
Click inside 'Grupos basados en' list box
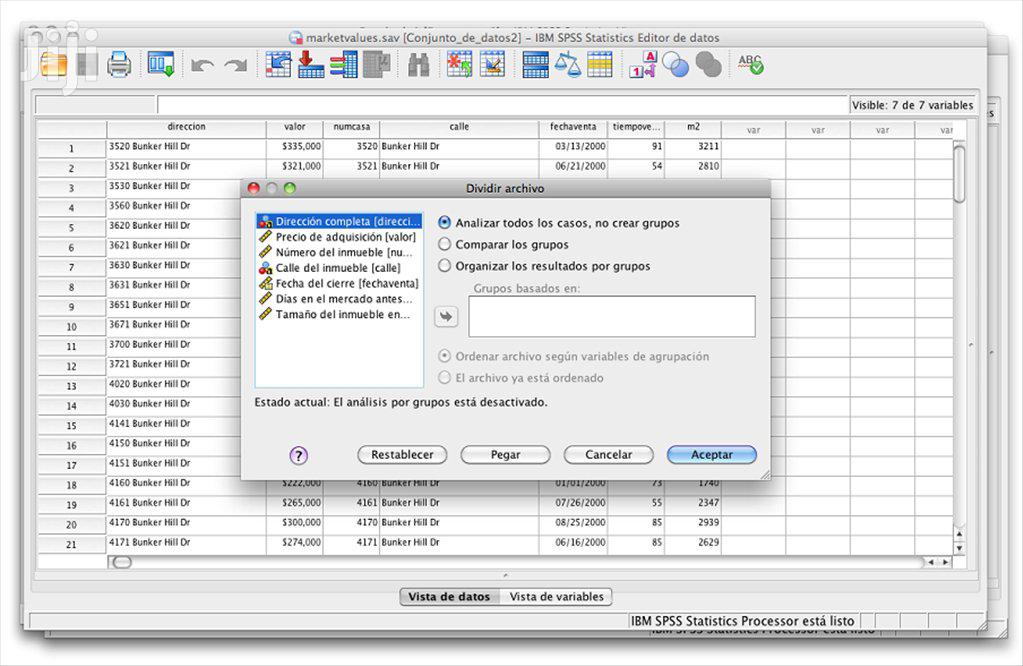point(612,316)
